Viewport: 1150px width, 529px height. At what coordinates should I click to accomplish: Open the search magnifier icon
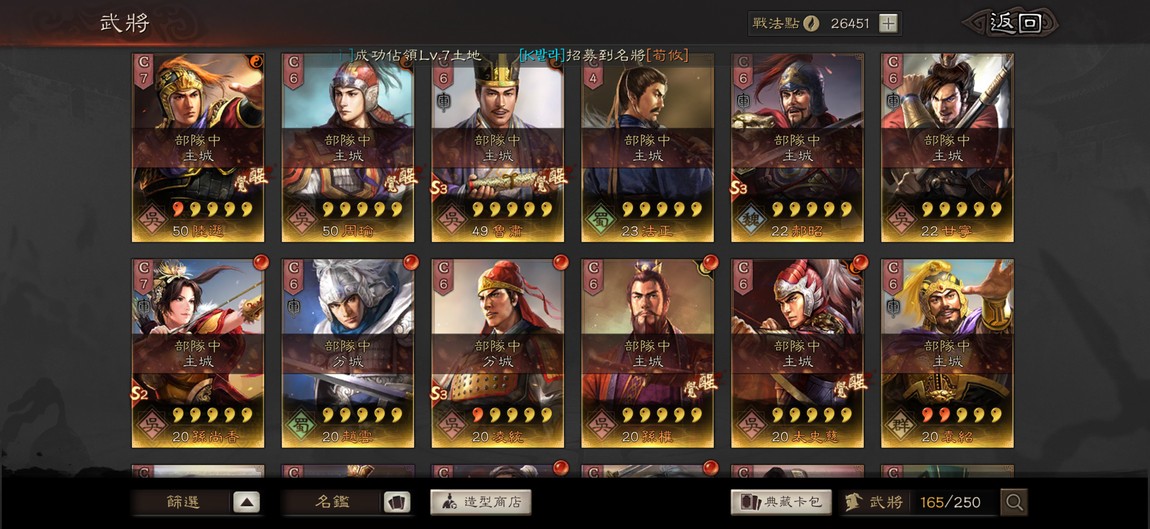click(1014, 502)
